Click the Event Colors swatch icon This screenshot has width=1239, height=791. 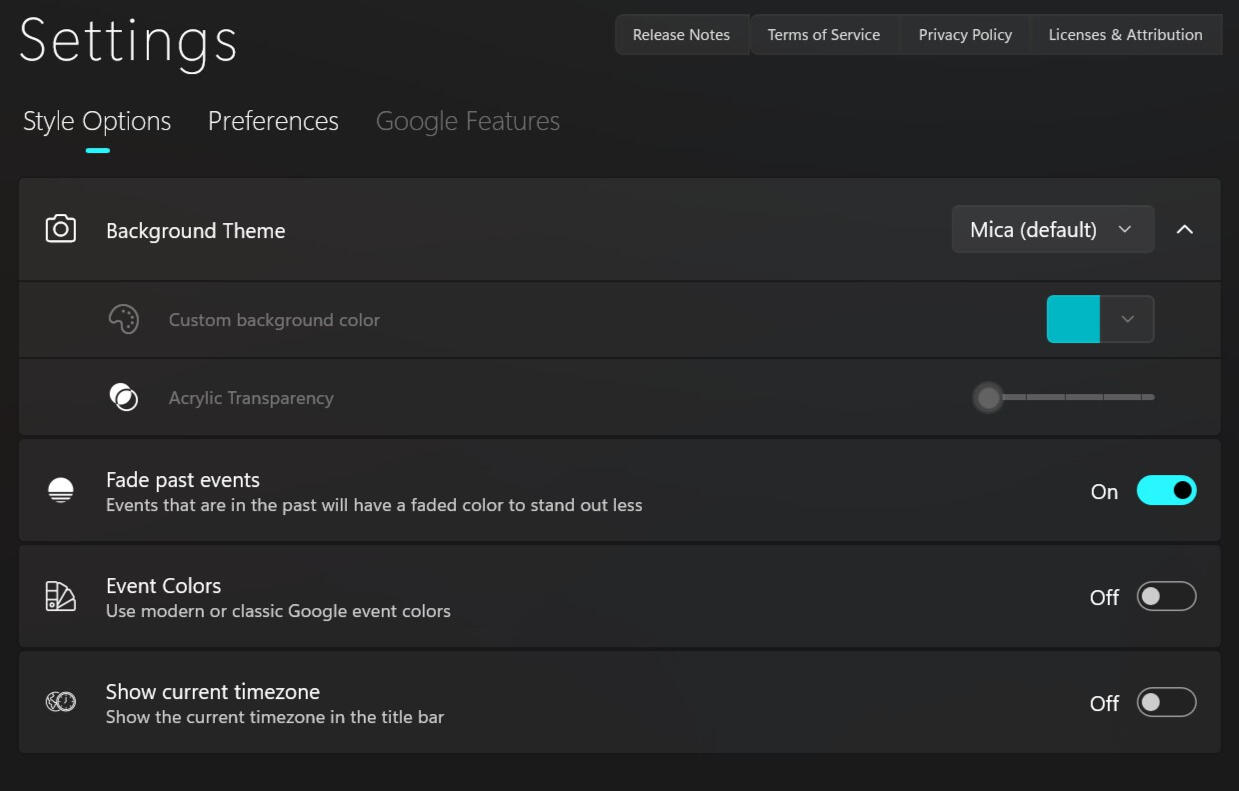pyautogui.click(x=61, y=597)
